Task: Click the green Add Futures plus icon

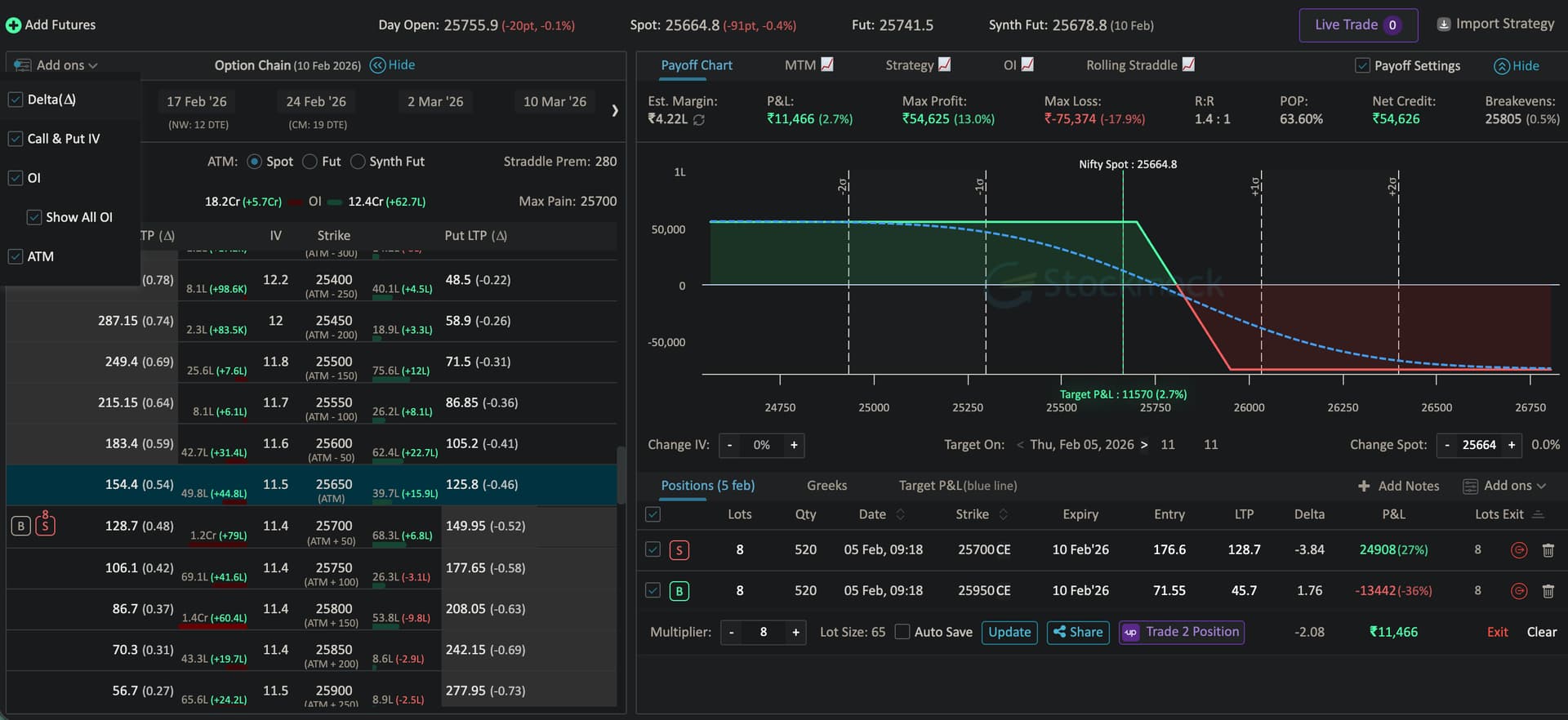Action: [x=13, y=25]
